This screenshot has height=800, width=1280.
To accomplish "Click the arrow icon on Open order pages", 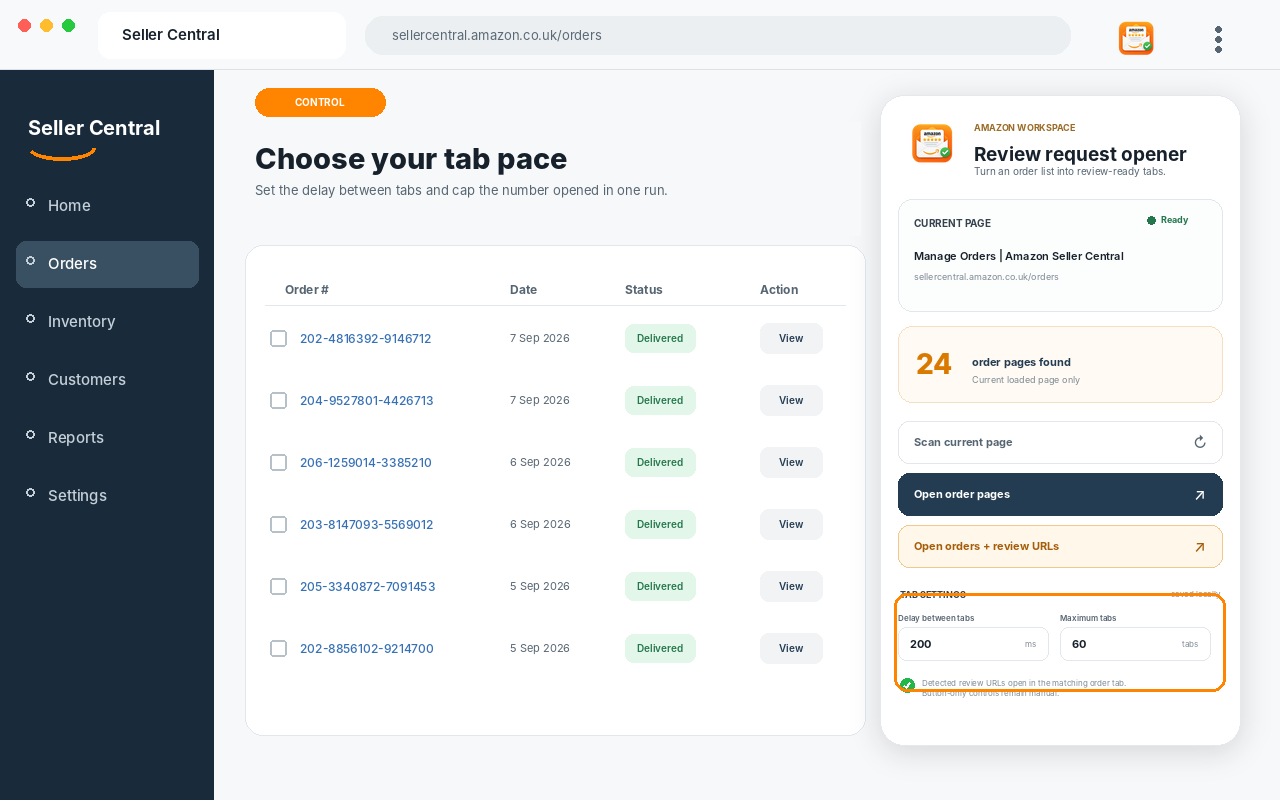I will pos(1200,495).
